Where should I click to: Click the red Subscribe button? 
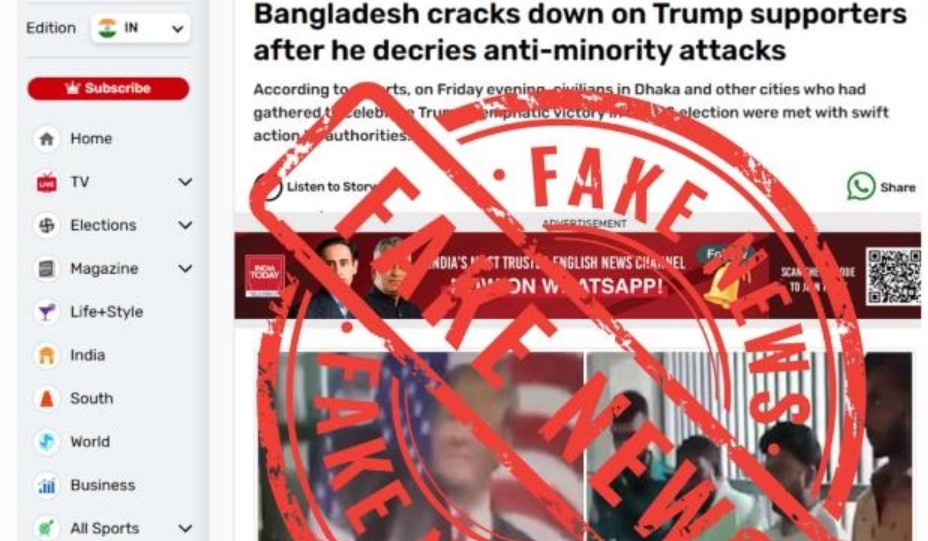point(108,88)
